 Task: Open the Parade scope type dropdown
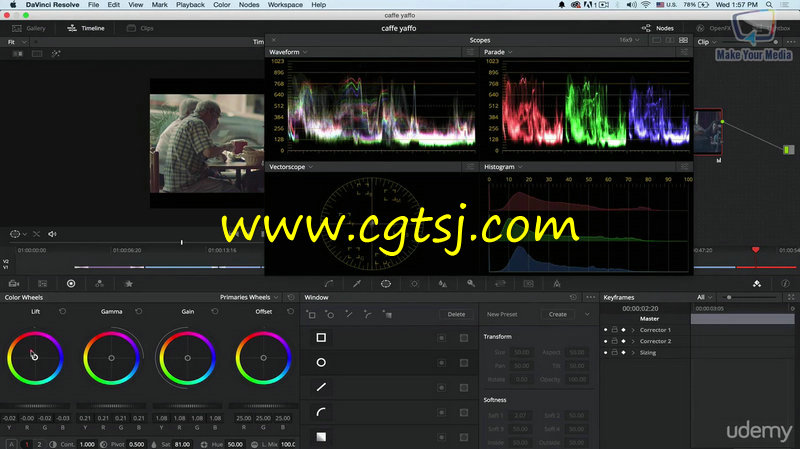point(498,52)
